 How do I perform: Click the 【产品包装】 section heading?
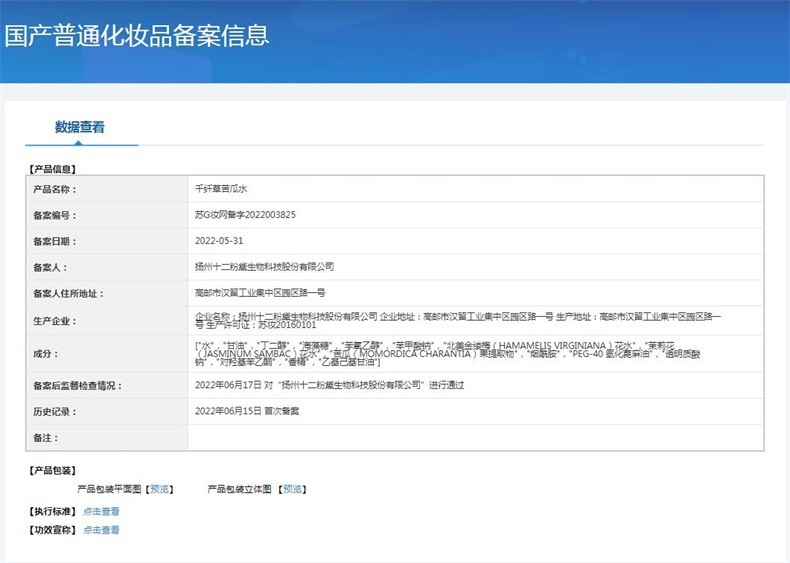click(x=52, y=471)
